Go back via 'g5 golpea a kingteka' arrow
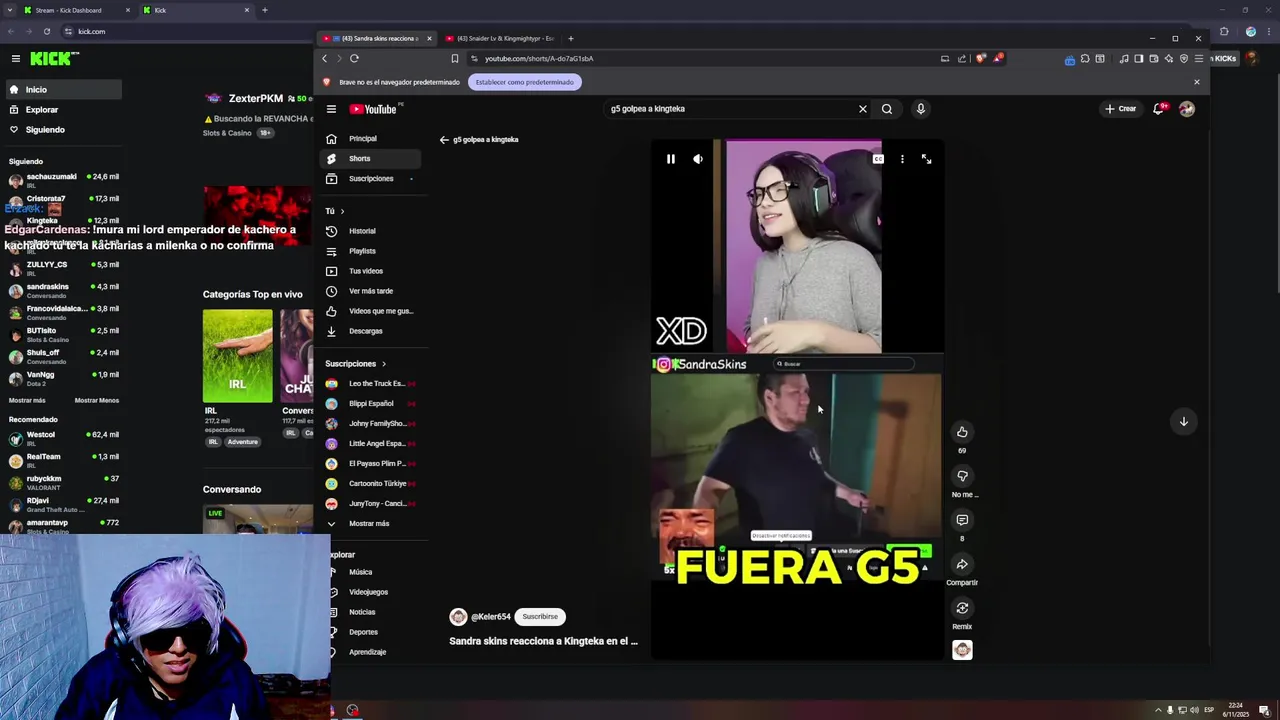1280x720 pixels. 444,140
